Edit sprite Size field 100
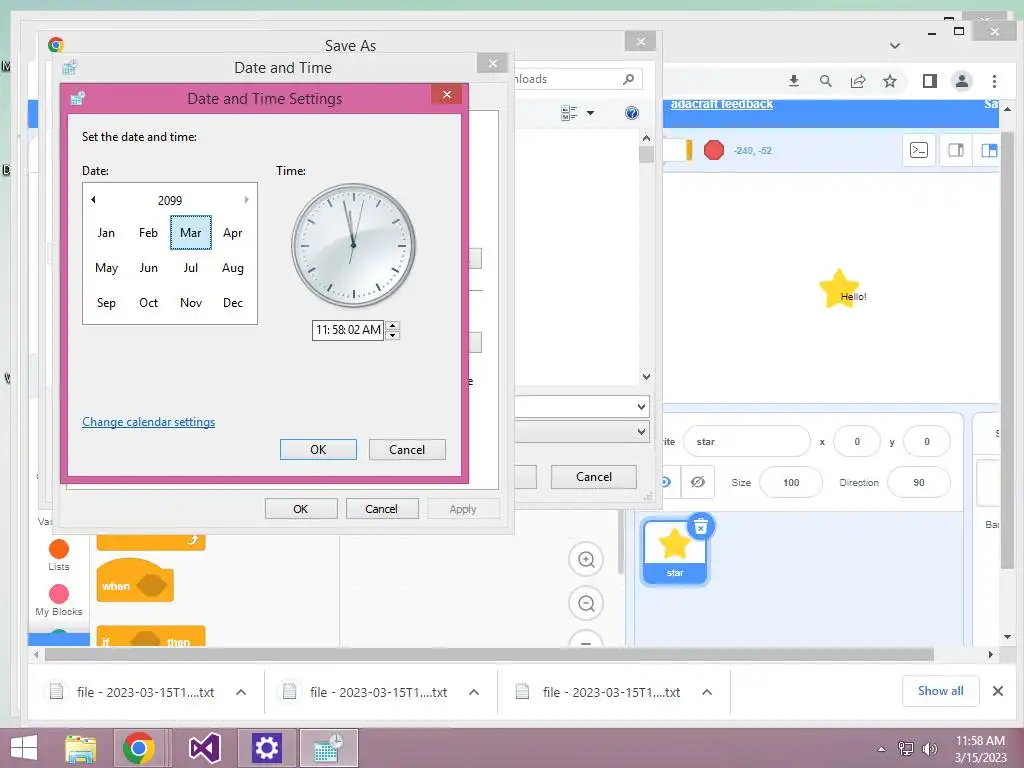 pos(791,483)
